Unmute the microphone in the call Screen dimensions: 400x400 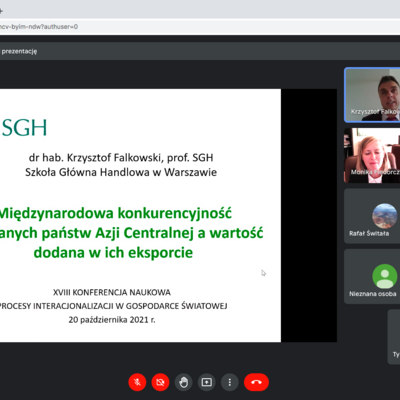(x=137, y=382)
